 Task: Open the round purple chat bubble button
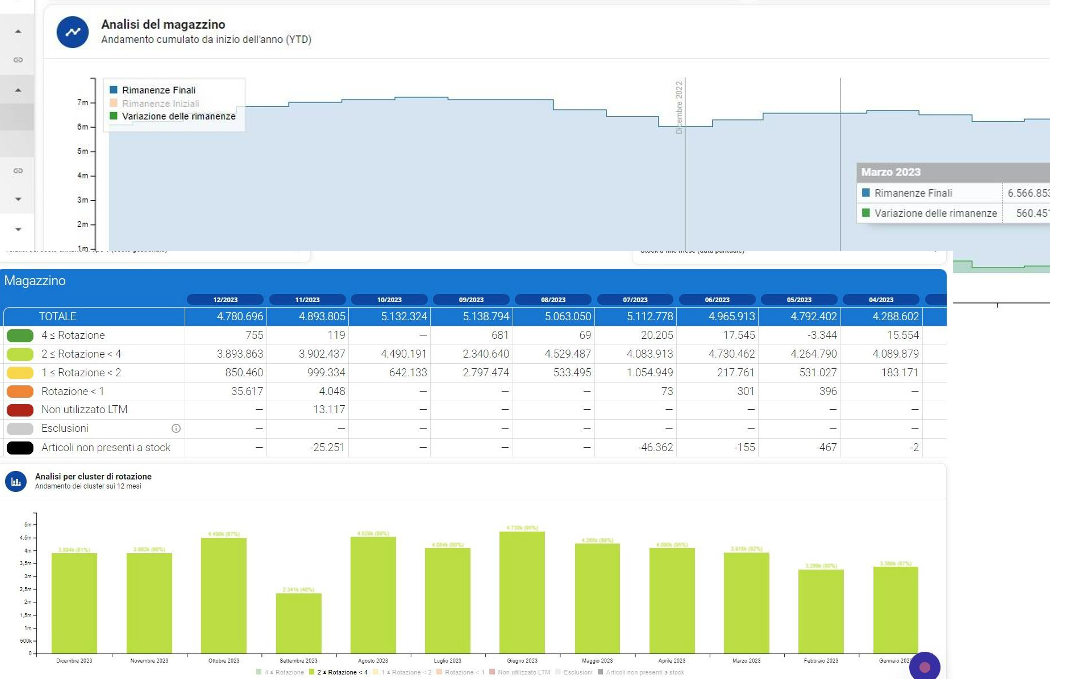point(924,667)
